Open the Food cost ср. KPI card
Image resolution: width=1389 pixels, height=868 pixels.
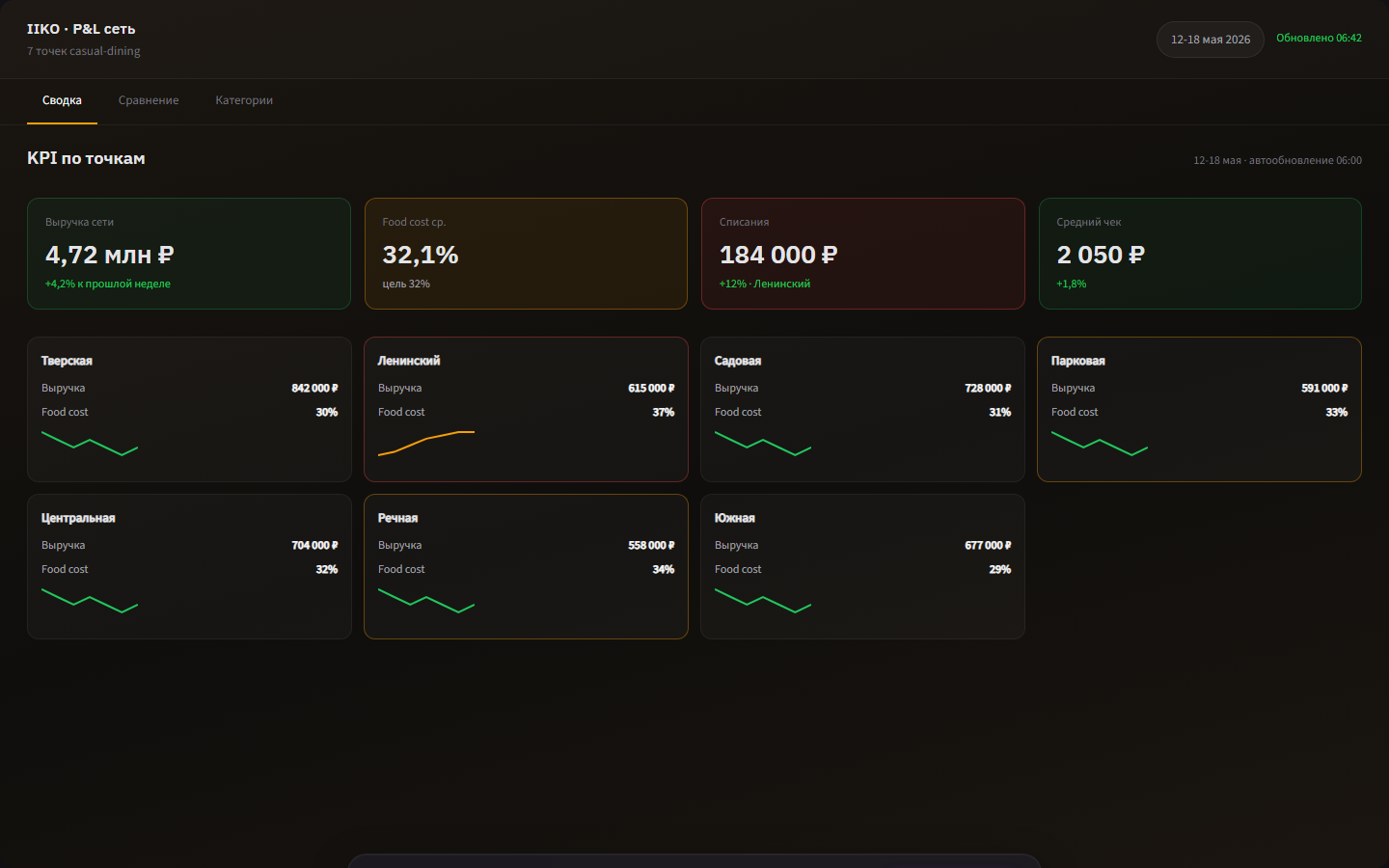pyautogui.click(x=526, y=254)
